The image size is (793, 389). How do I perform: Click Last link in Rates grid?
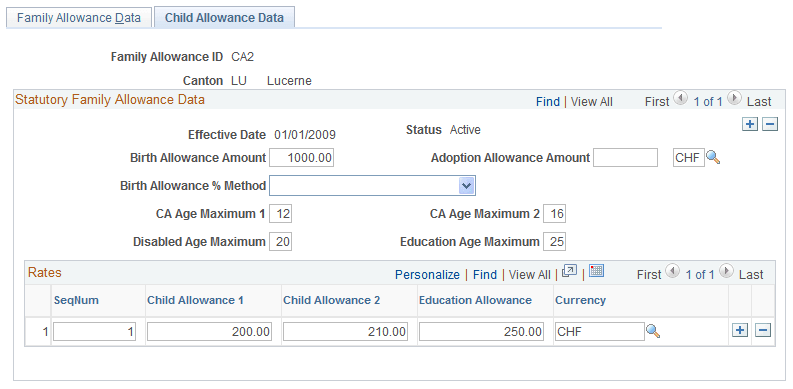pos(751,275)
